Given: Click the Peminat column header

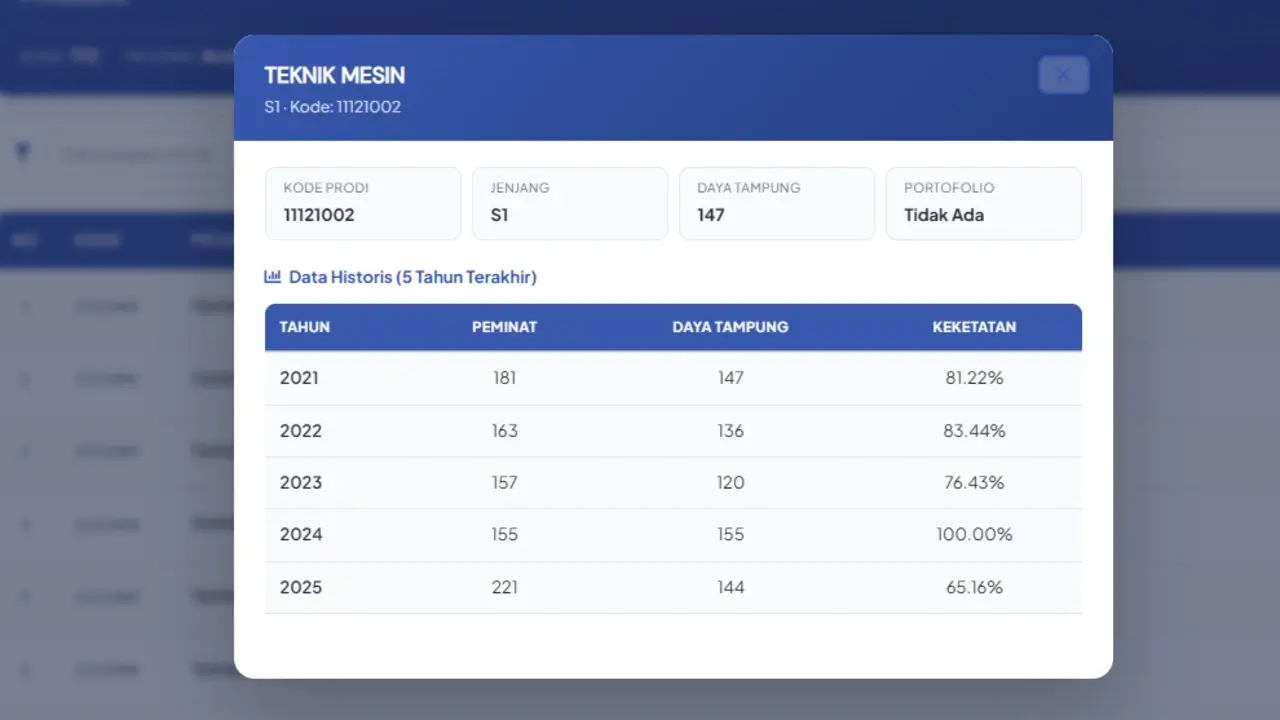Looking at the screenshot, I should click(x=505, y=327).
